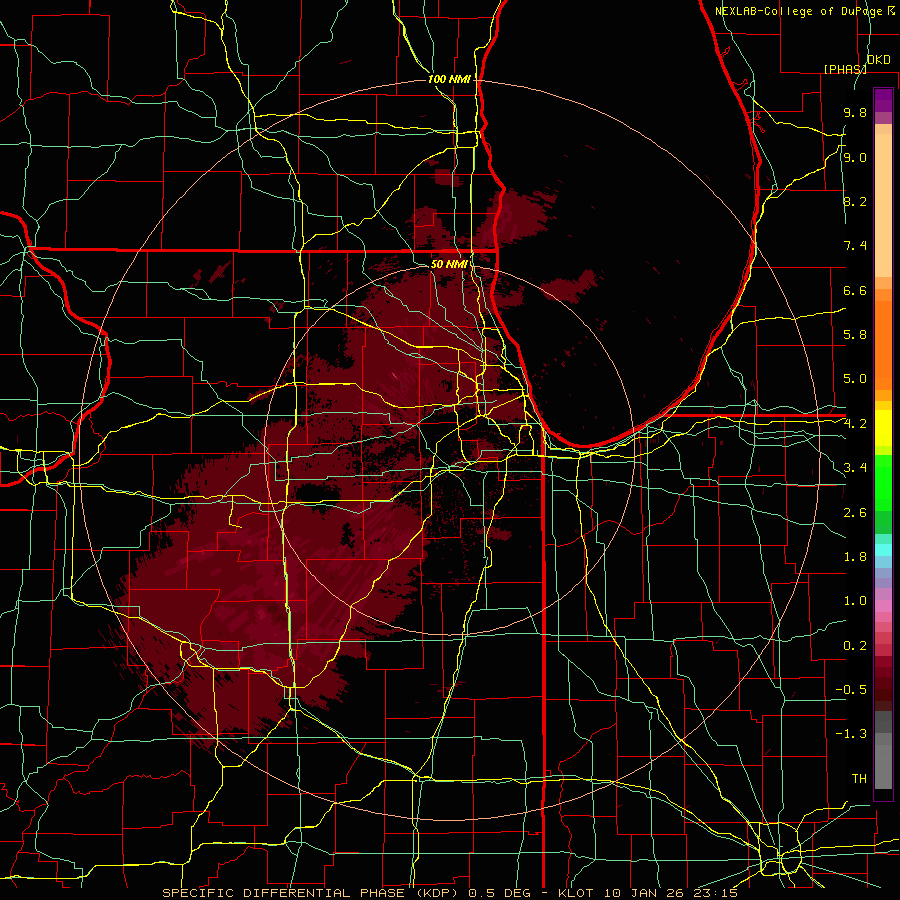900x900 pixels.
Task: Click the '50 NMI' range ring label
Action: point(449,264)
